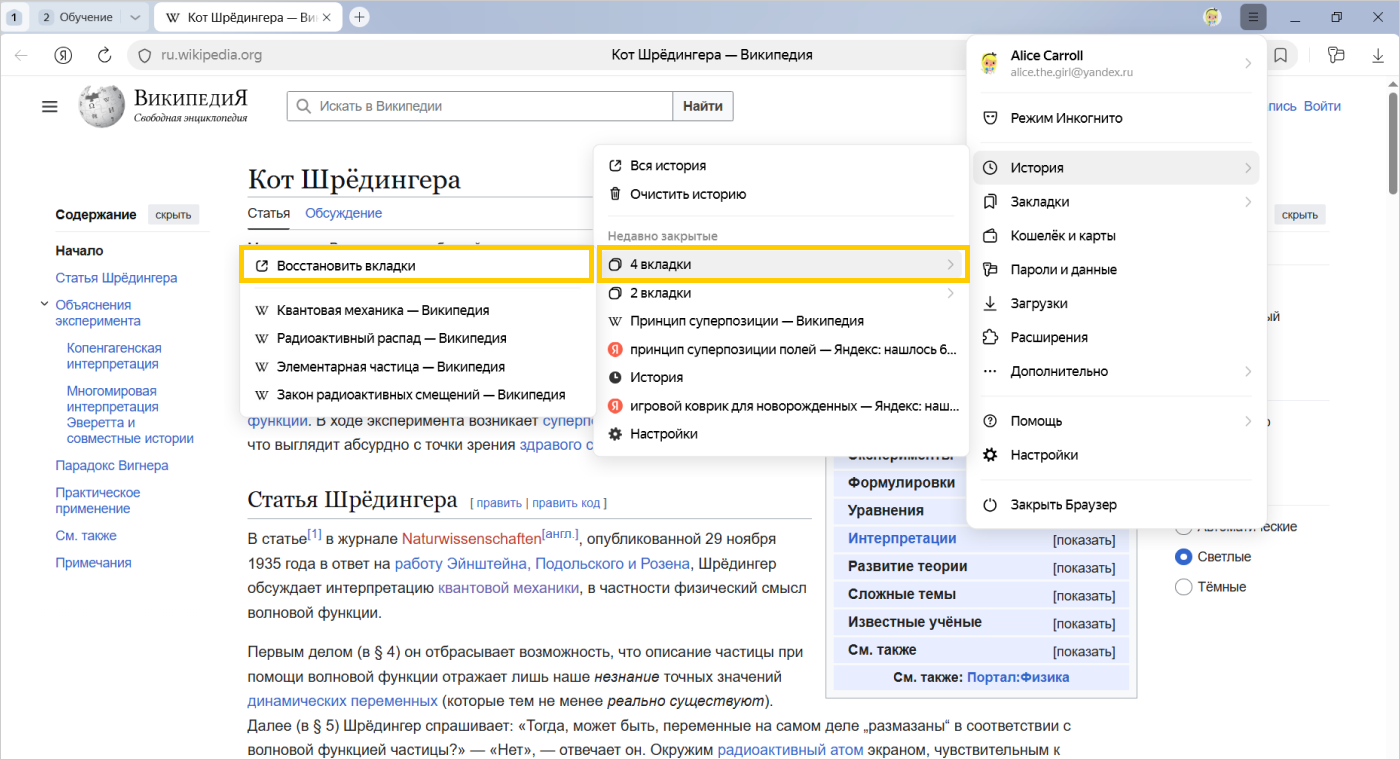Click the shield icon in the address bar
The image size is (1400, 760).
click(144, 55)
